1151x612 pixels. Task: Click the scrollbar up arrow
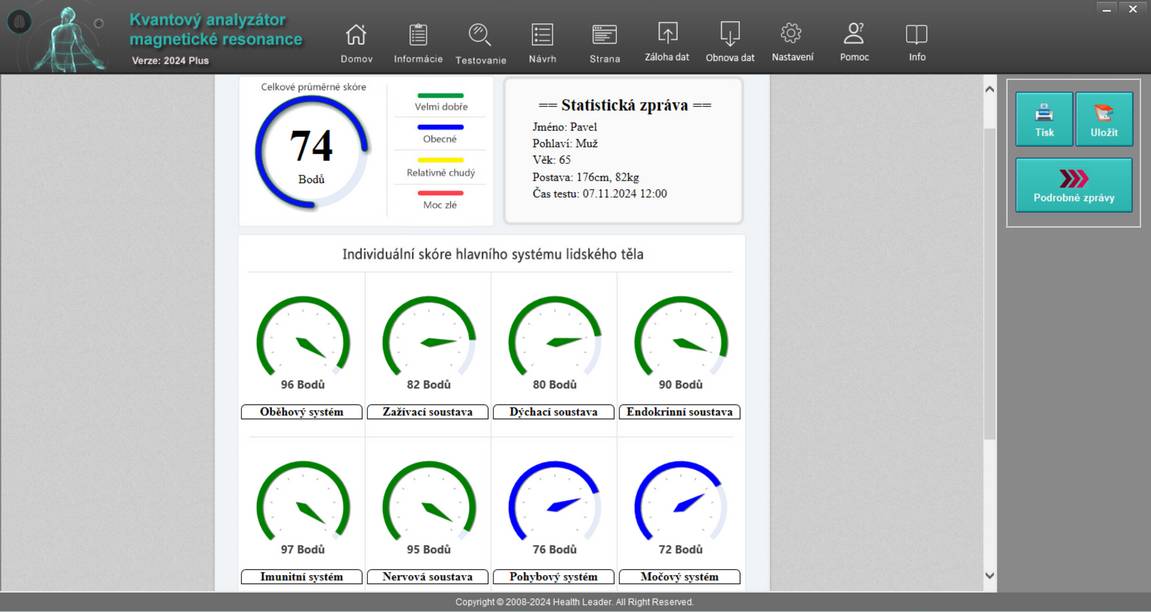coord(989,90)
